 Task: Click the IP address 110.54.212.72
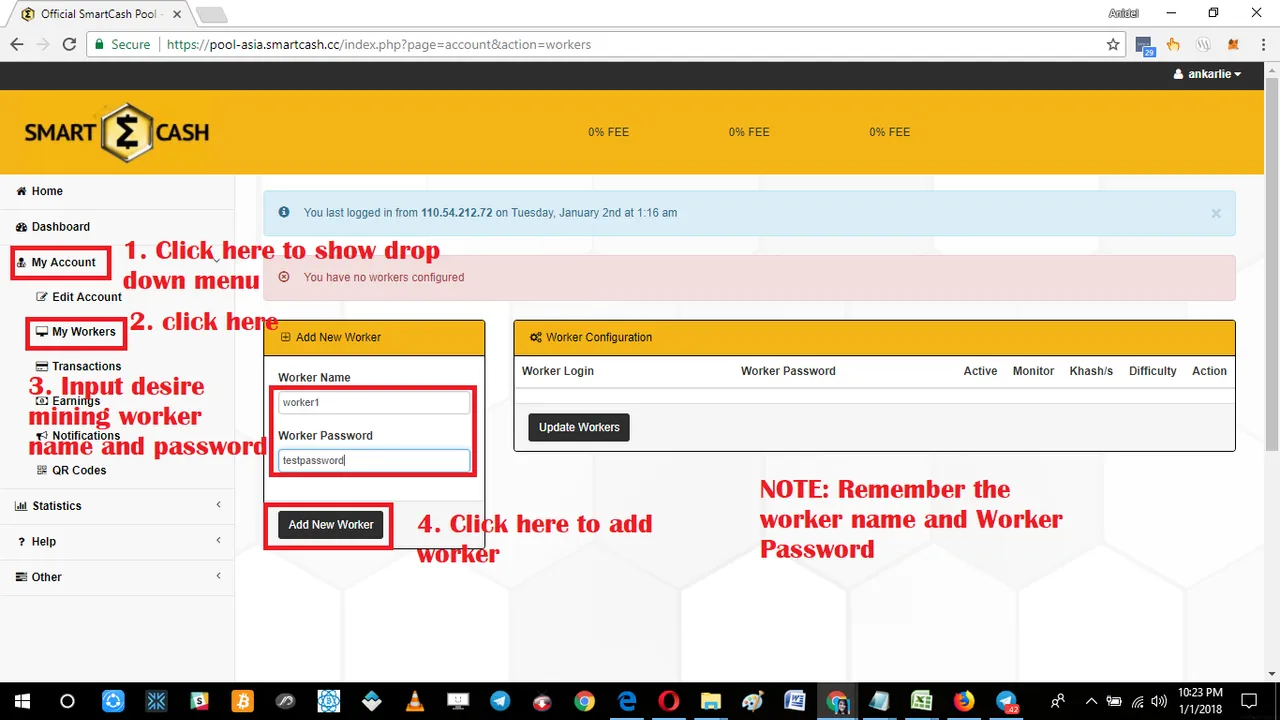tap(457, 213)
